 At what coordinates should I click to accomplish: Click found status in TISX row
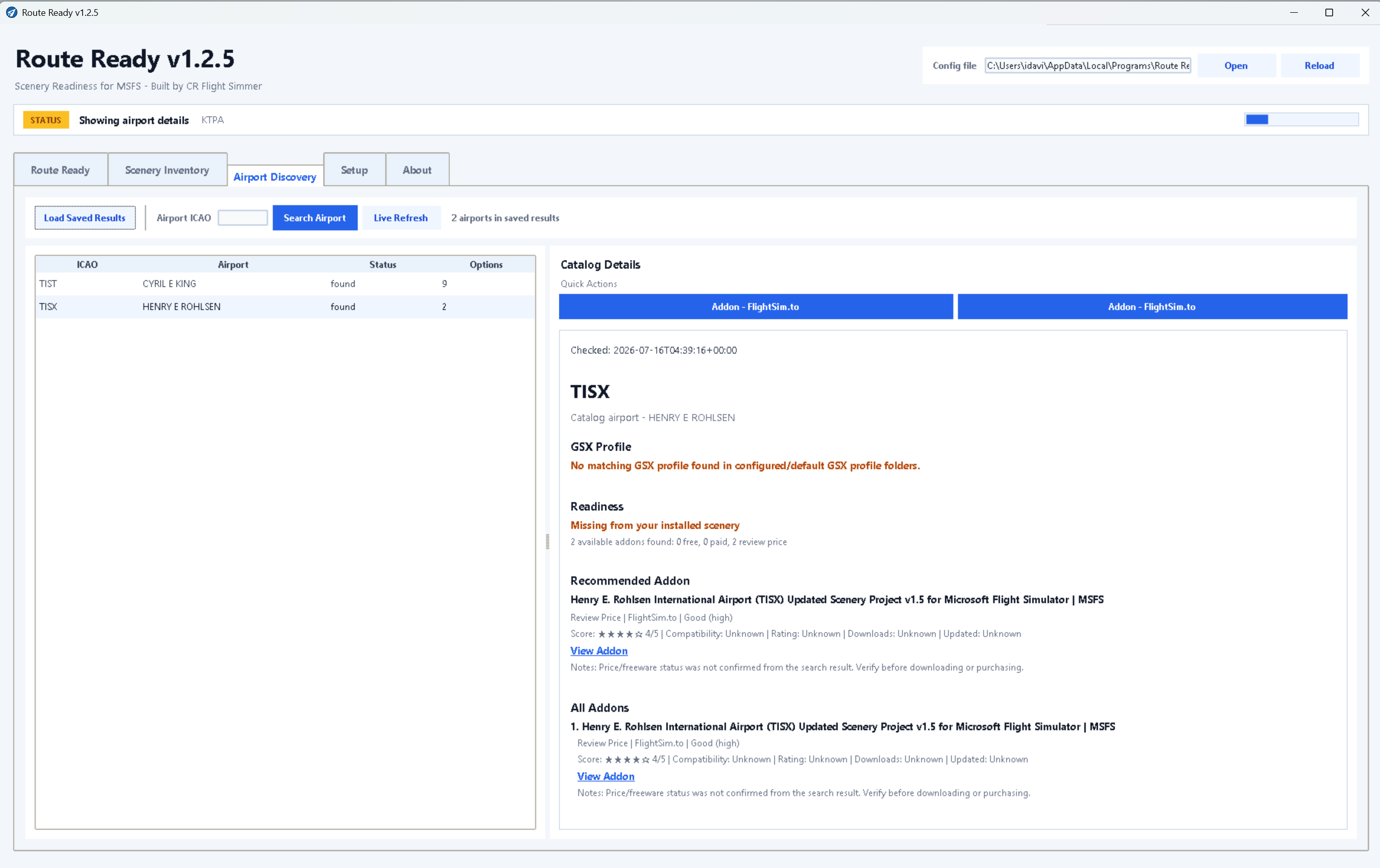(x=343, y=307)
